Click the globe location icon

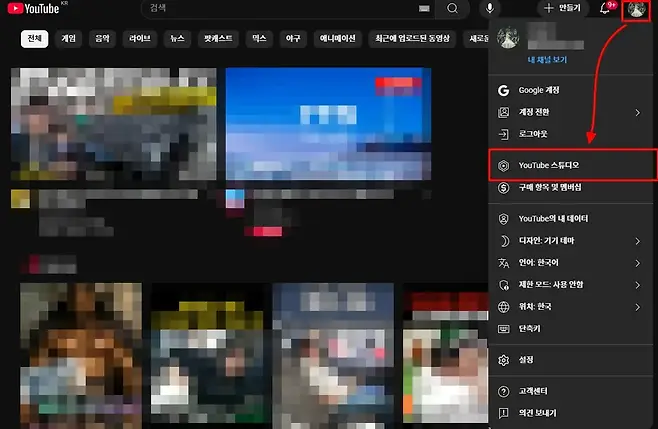click(504, 307)
